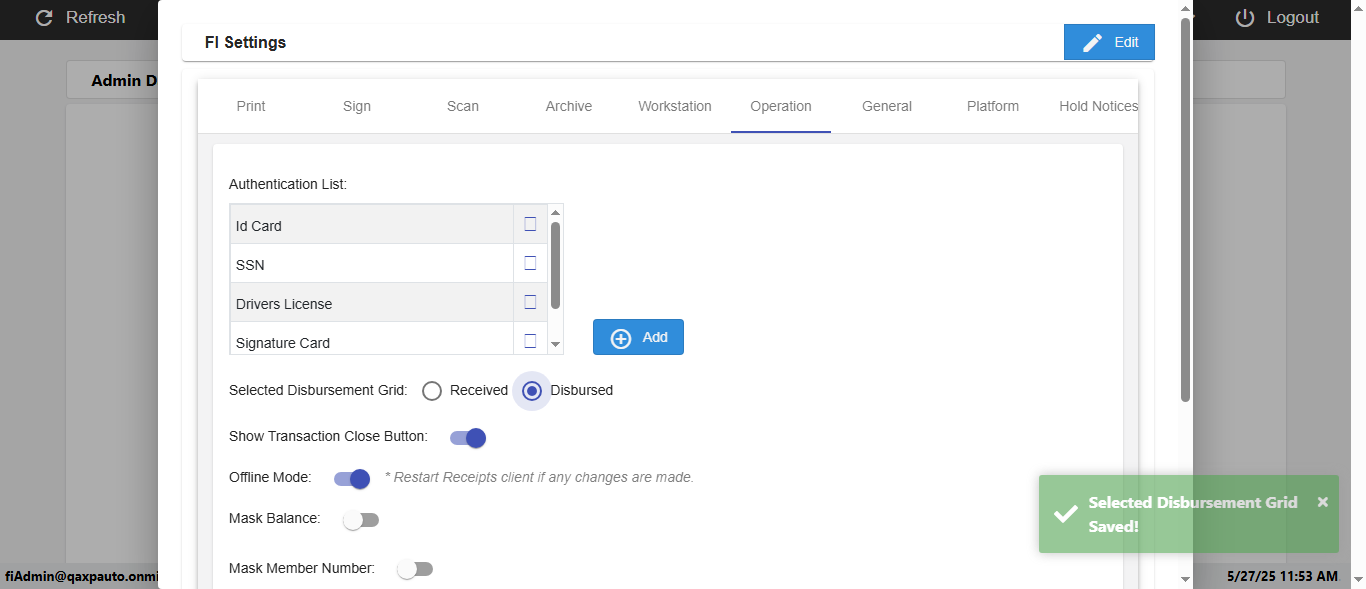Image resolution: width=1366 pixels, height=589 pixels.
Task: Check the Id Card checkbox
Action: (530, 224)
